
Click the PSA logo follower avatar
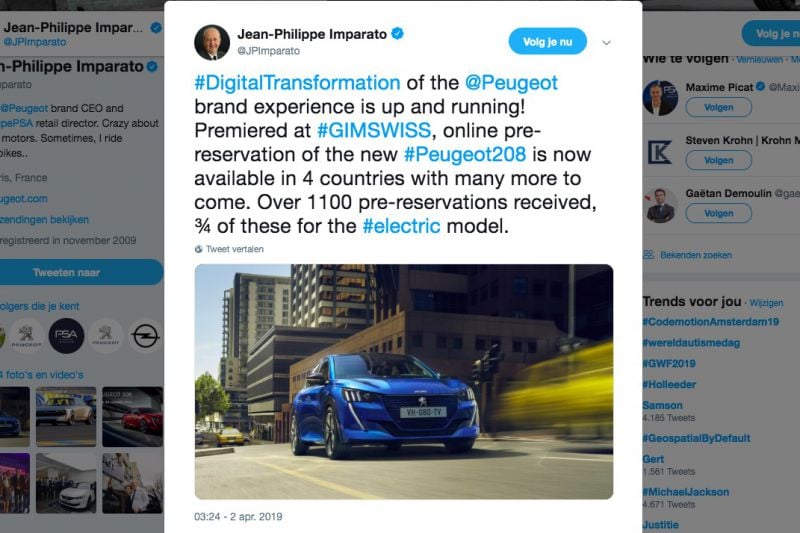click(x=66, y=336)
